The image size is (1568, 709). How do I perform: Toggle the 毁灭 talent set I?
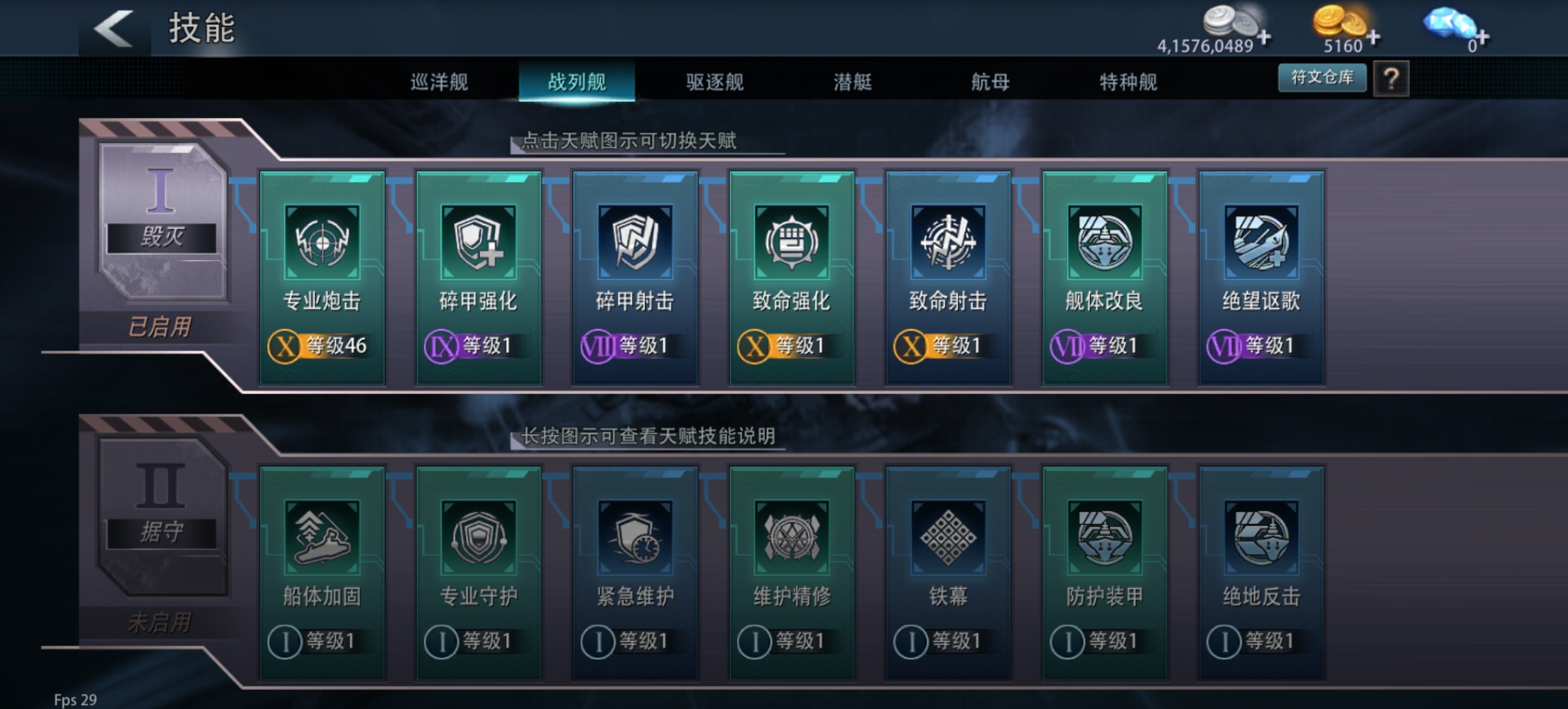[162, 222]
